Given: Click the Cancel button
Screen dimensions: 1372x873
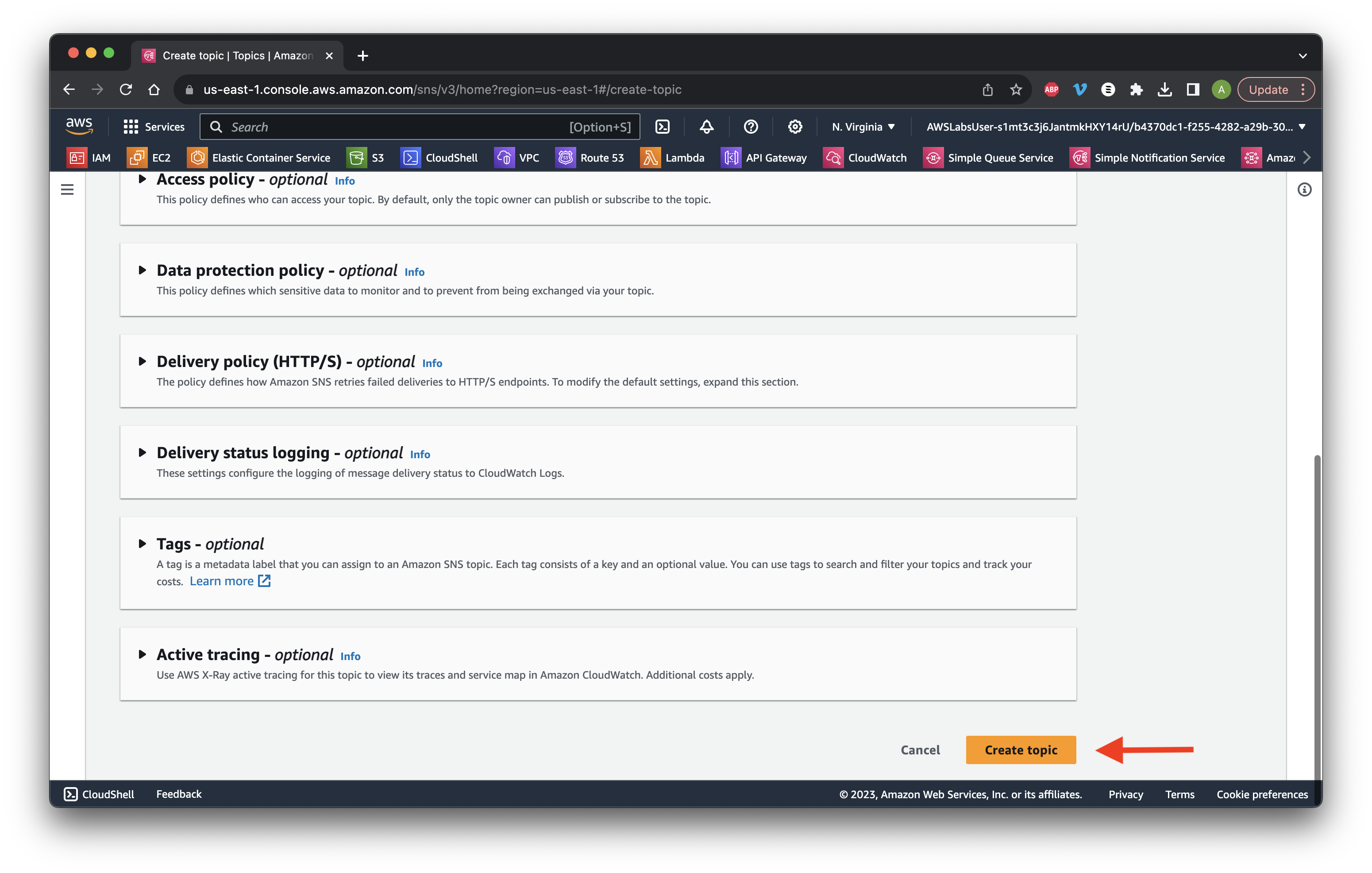Looking at the screenshot, I should (920, 750).
